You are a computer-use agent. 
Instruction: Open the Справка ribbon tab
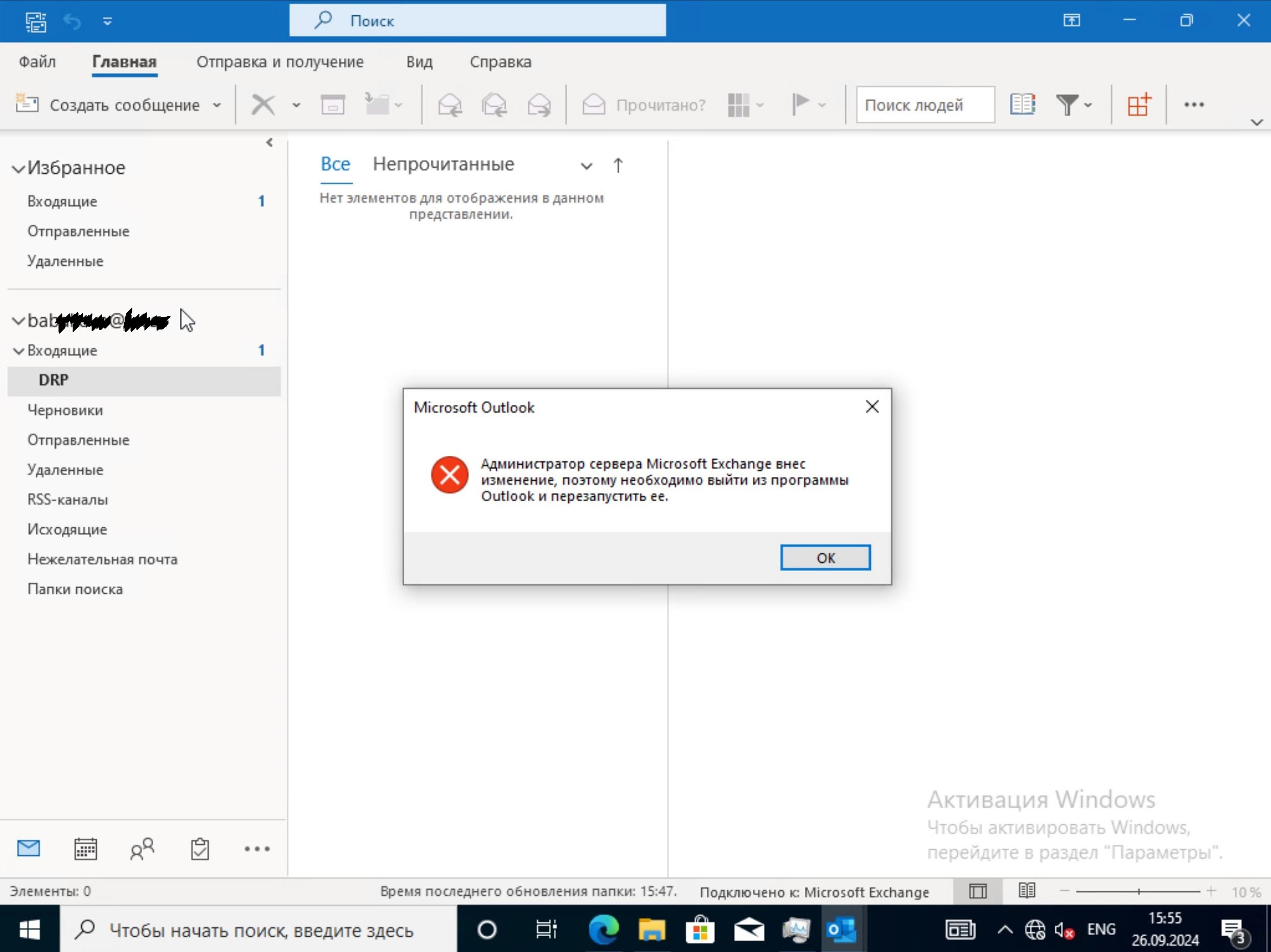500,61
